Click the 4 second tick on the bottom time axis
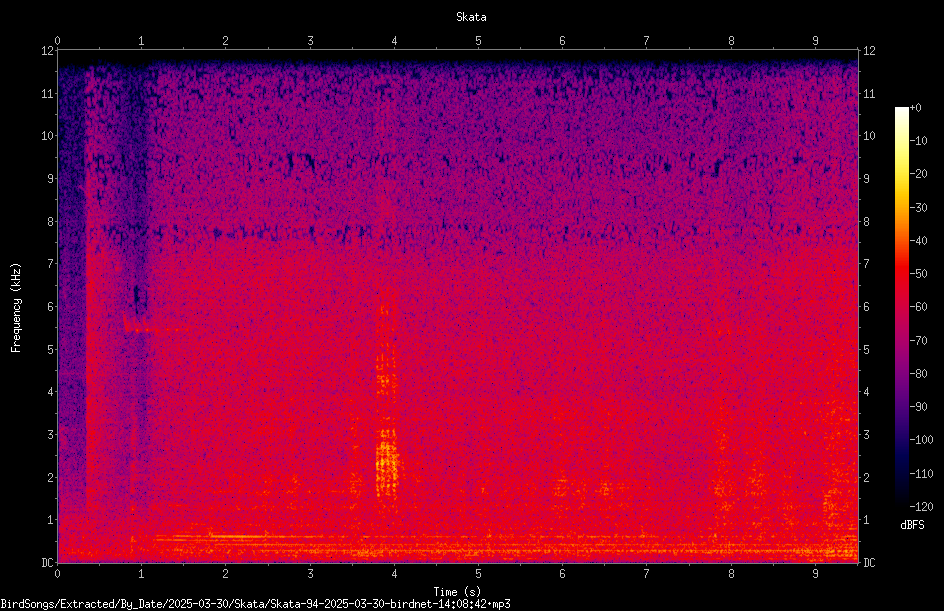The width and height of the screenshot is (944, 611). pyautogui.click(x=394, y=574)
